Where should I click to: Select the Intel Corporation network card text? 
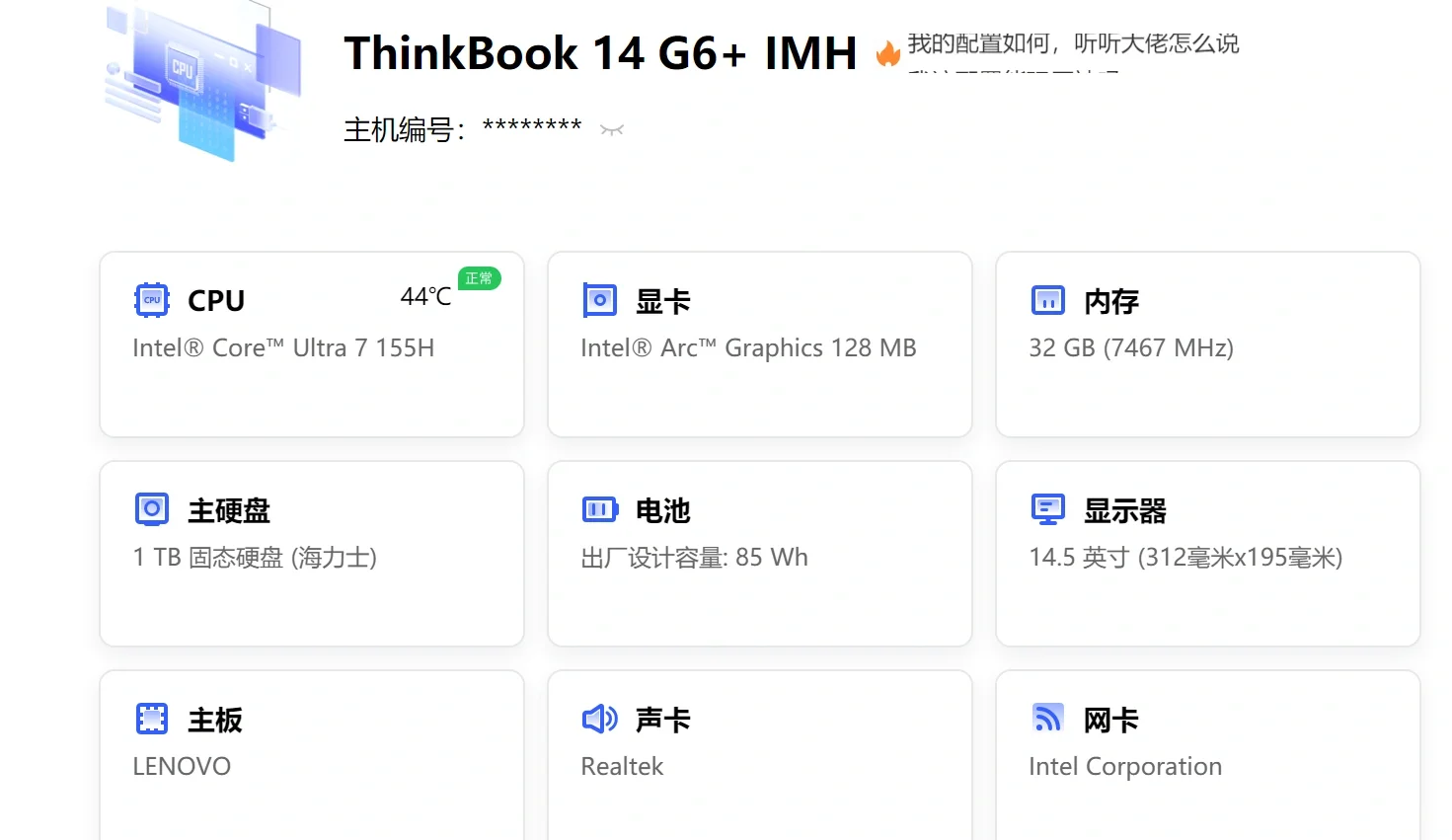tap(1125, 766)
